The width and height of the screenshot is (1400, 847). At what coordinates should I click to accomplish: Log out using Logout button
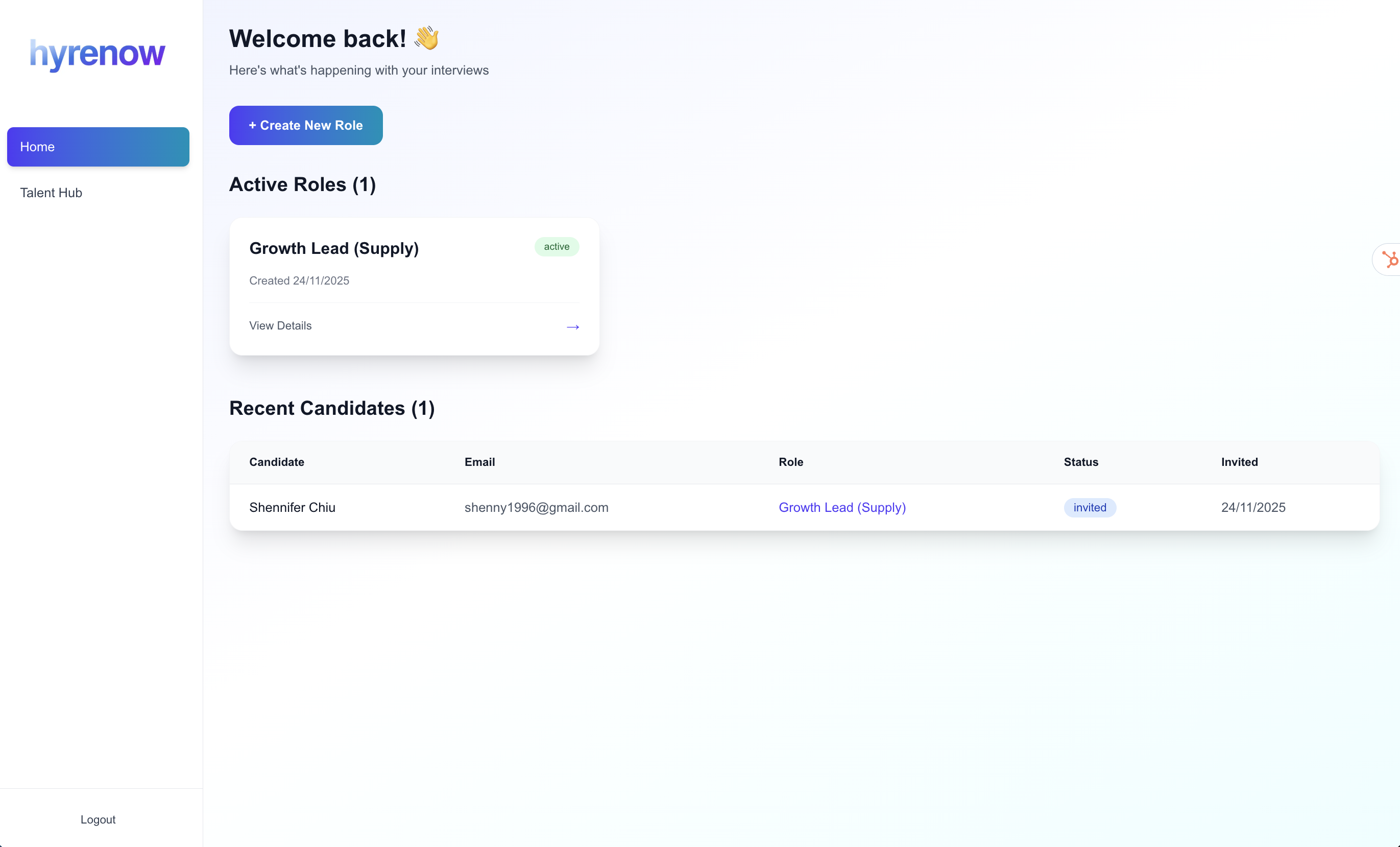click(x=98, y=819)
